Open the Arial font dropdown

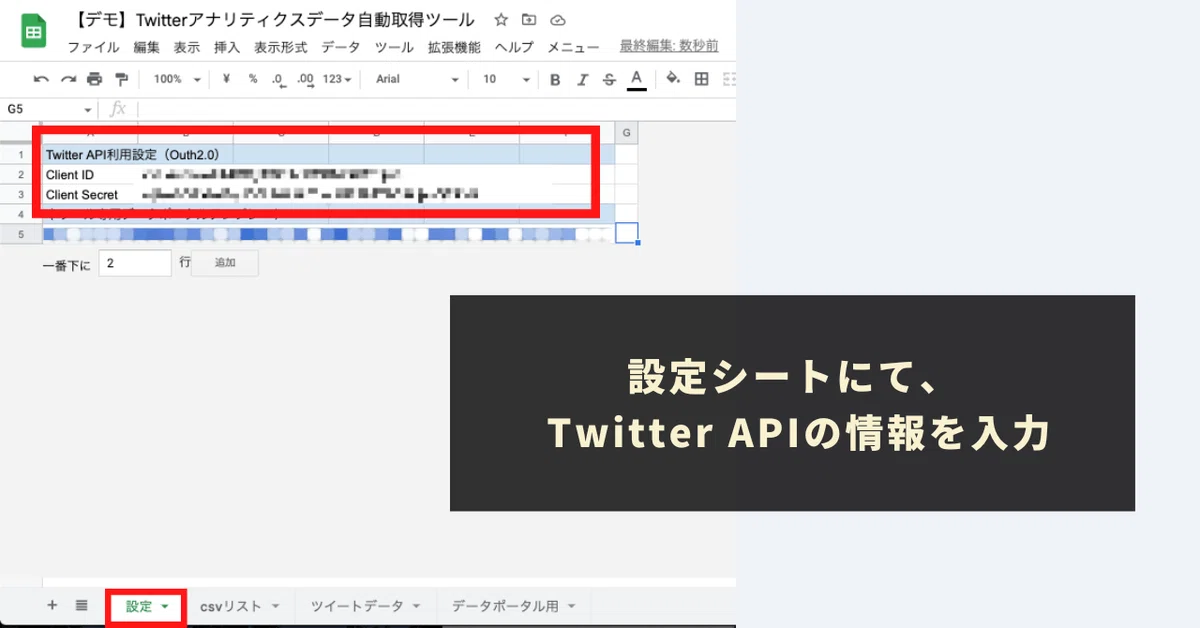click(418, 79)
